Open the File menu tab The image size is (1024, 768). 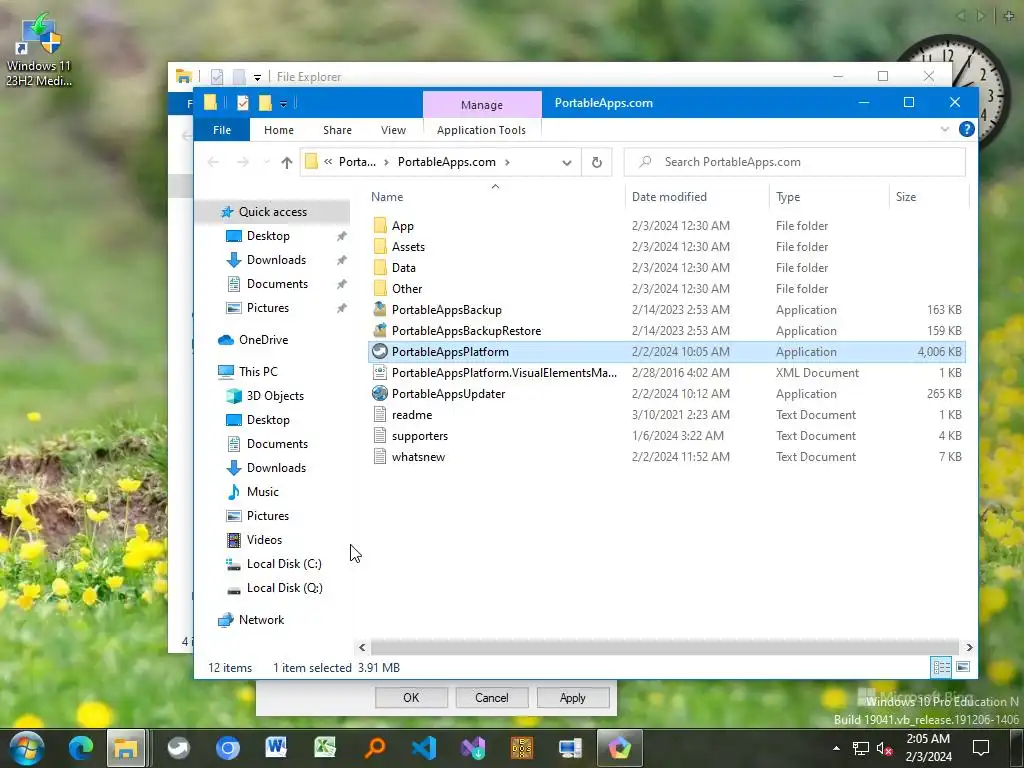pos(222,130)
